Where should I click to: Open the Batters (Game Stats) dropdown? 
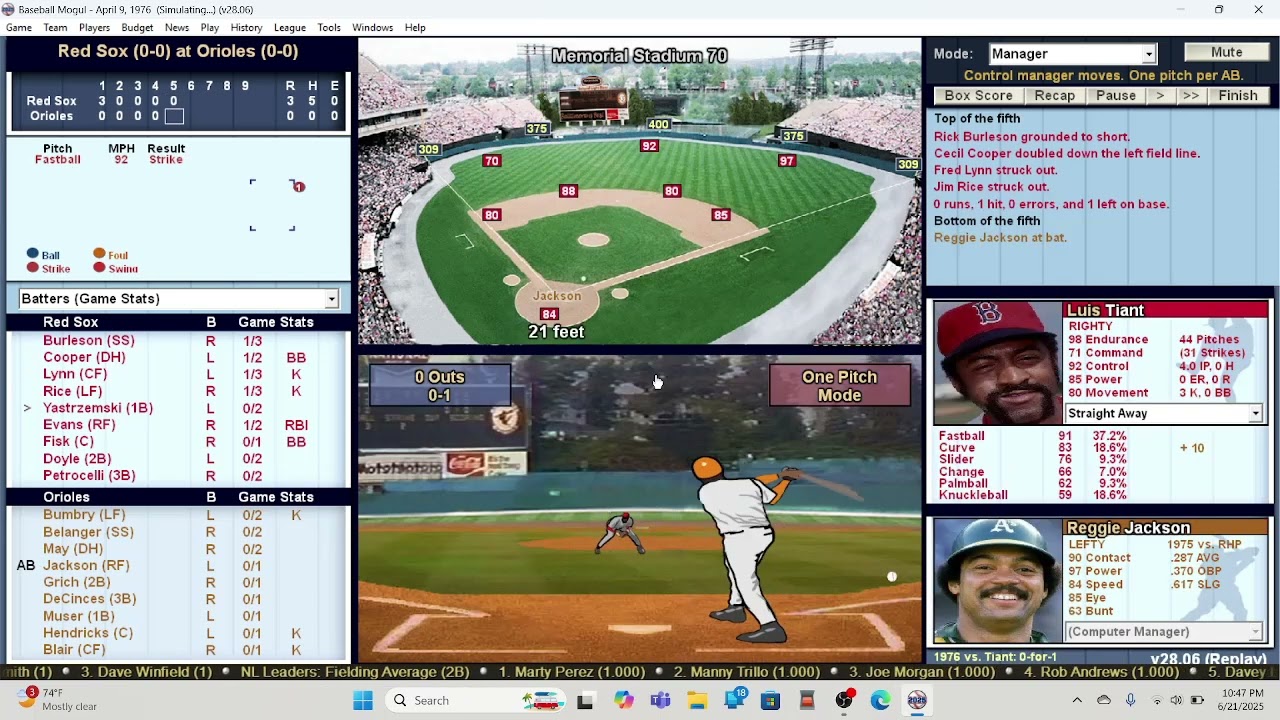(179, 299)
